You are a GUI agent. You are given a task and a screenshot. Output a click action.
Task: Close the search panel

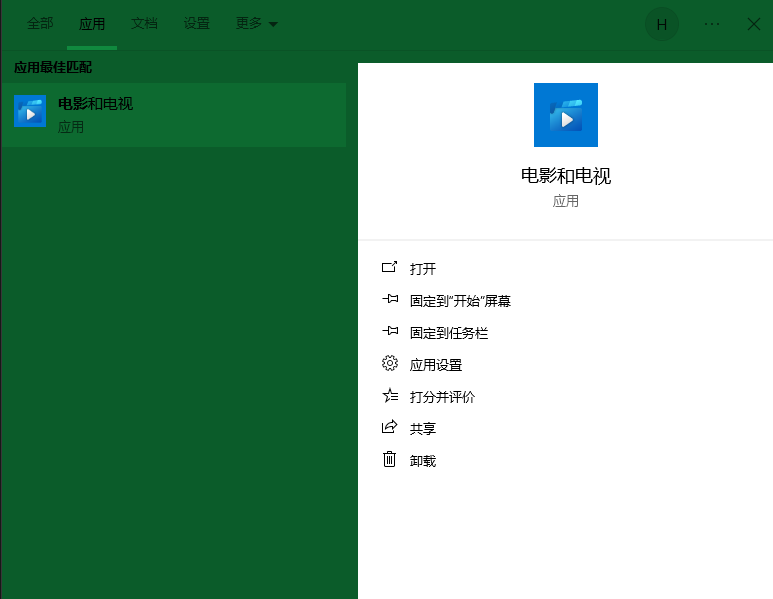pyautogui.click(x=753, y=24)
